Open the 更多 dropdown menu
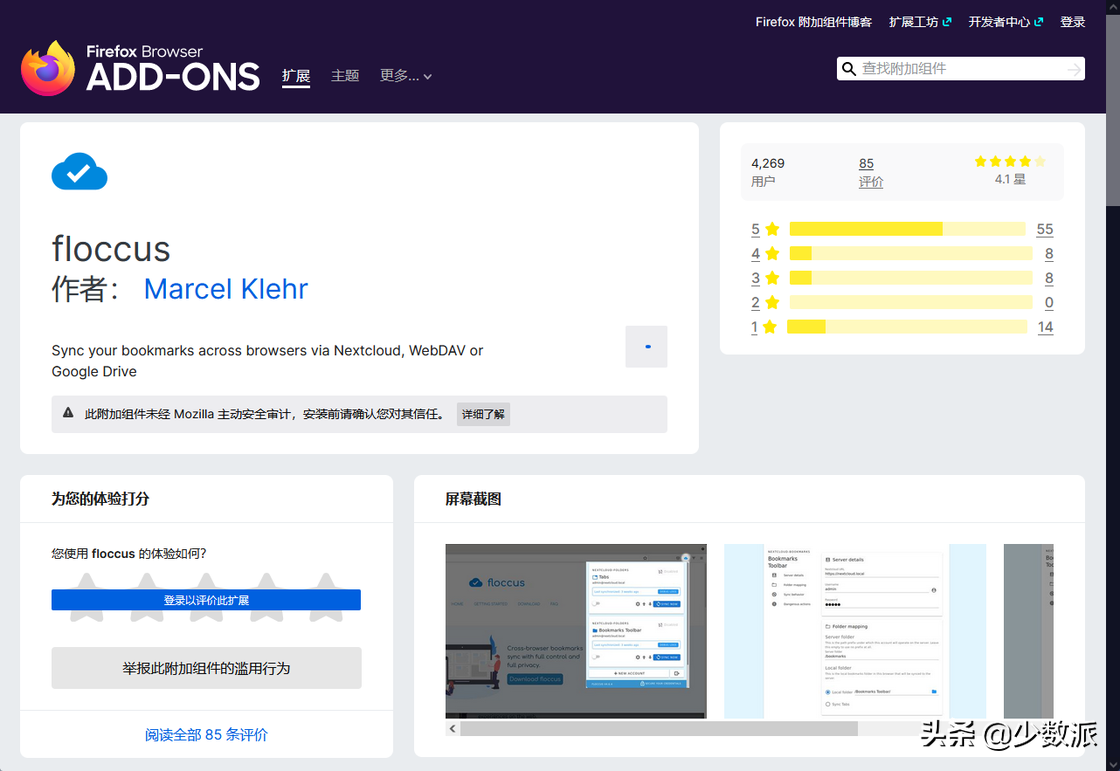1120x771 pixels. tap(406, 76)
